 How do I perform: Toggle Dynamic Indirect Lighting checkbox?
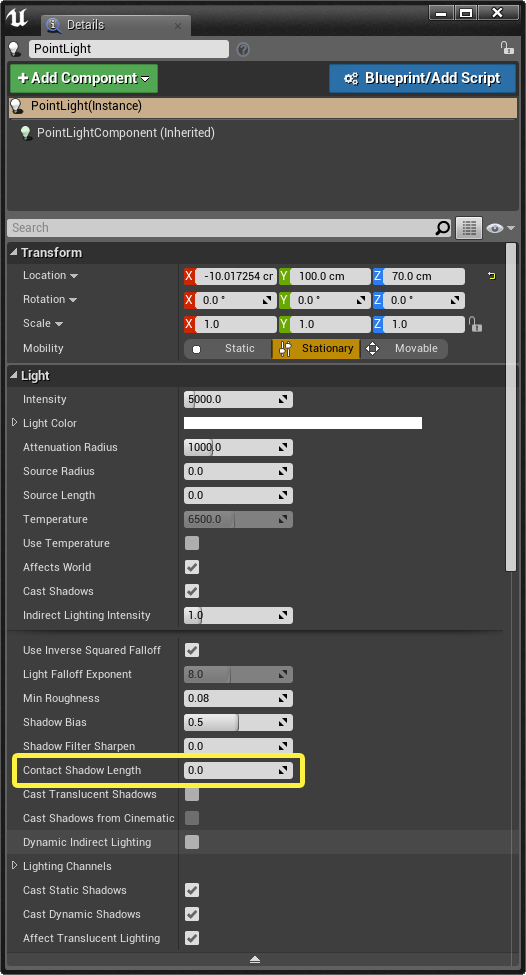tap(192, 842)
